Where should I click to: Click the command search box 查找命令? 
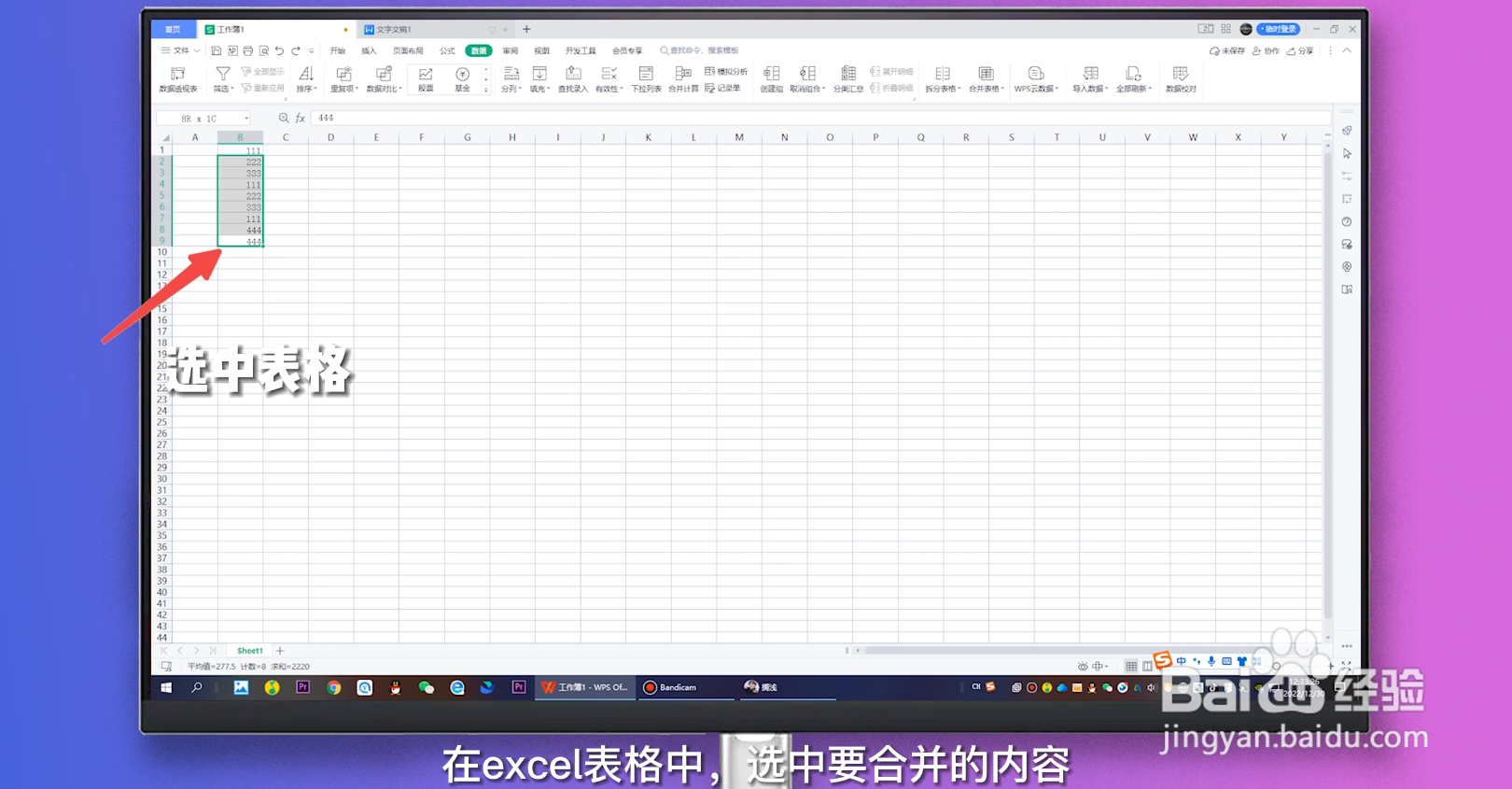click(700, 50)
